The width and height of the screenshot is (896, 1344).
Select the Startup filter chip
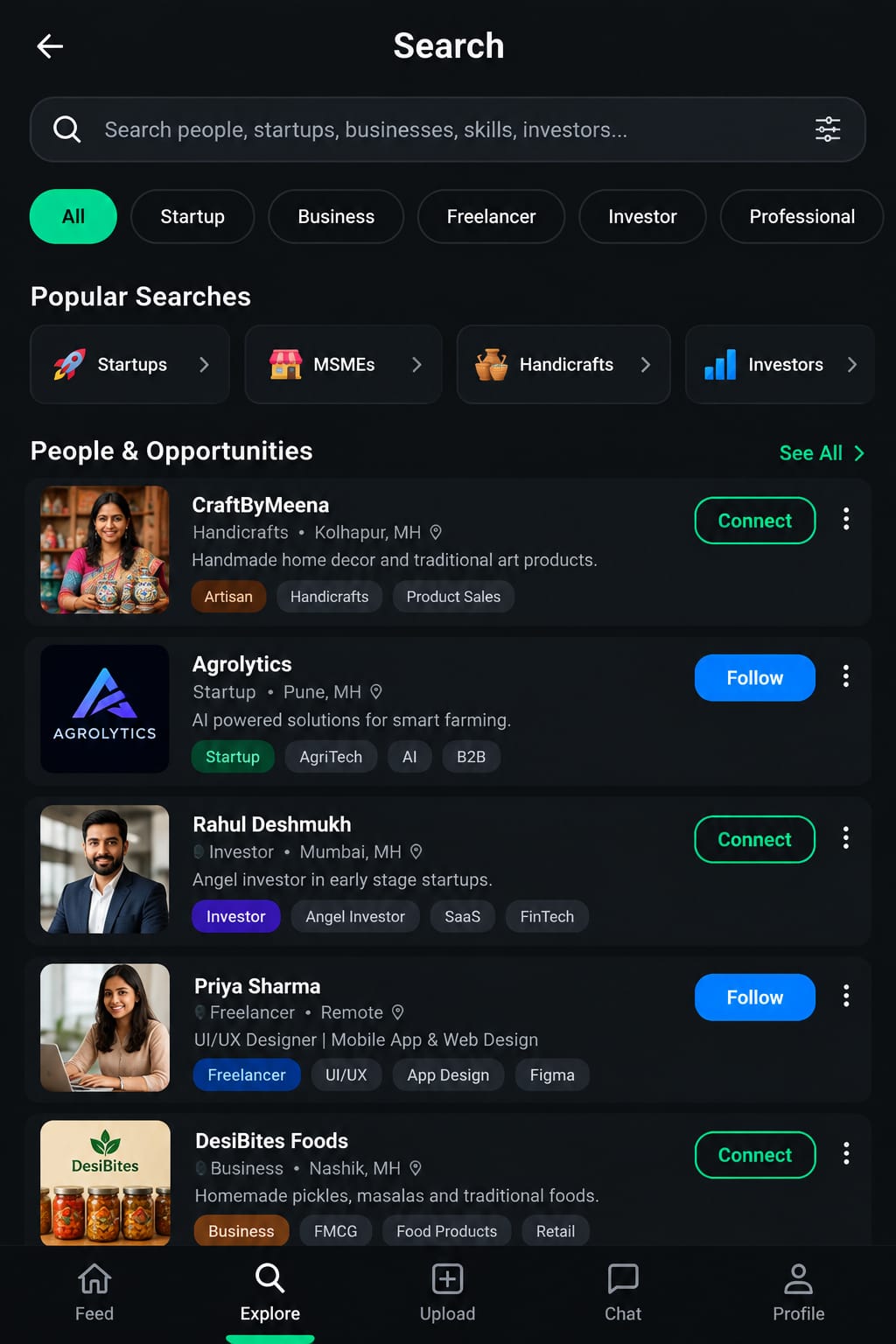192,216
